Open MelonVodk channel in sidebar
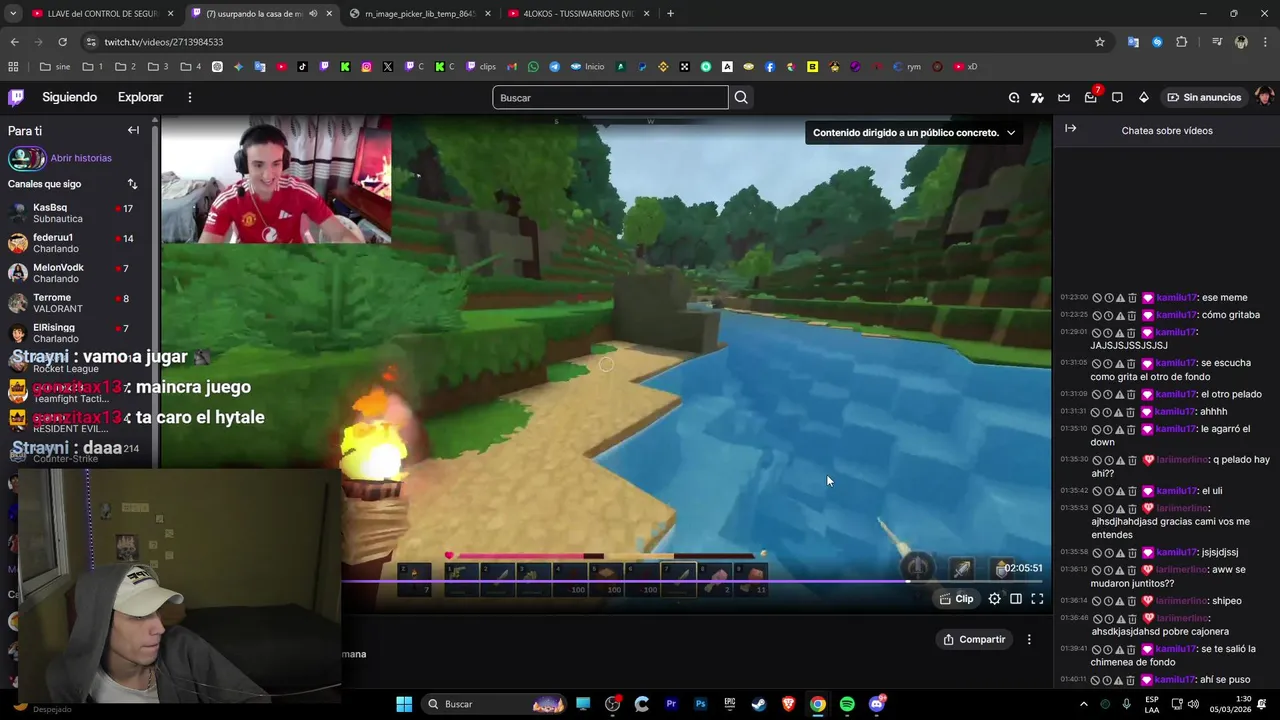This screenshot has width=1280, height=720. coord(75,273)
